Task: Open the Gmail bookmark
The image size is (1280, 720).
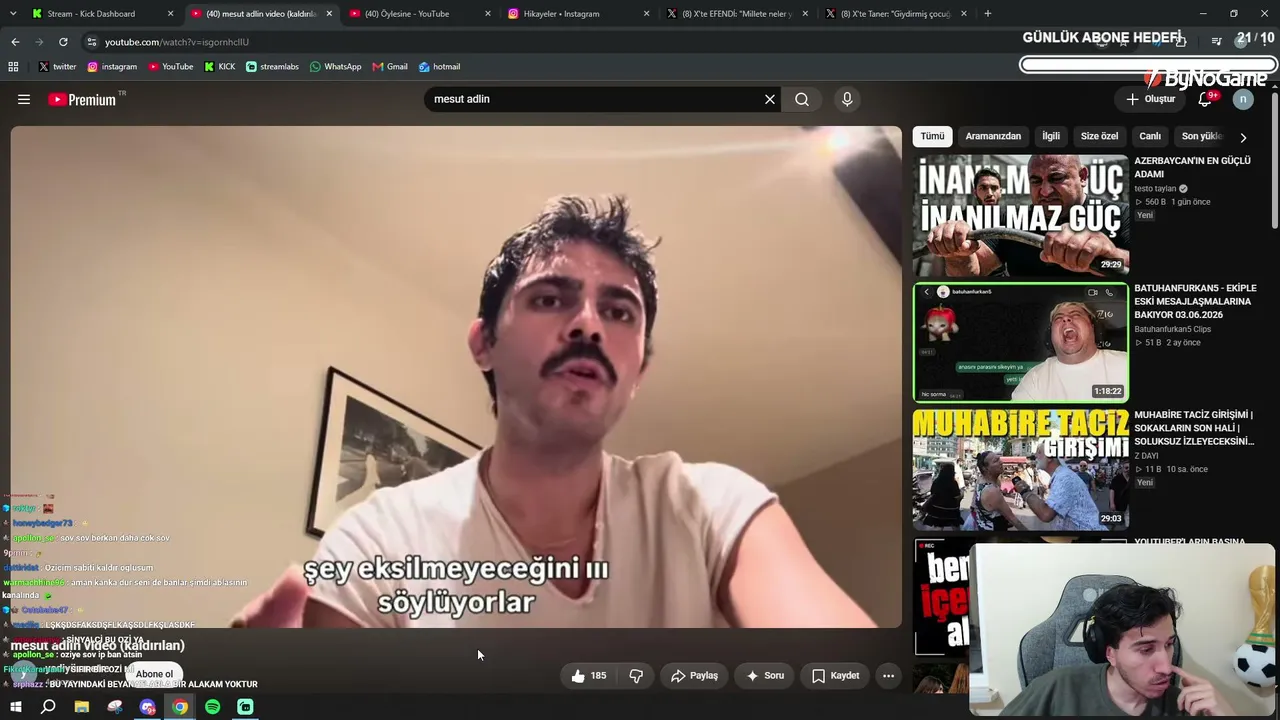Action: (390, 67)
